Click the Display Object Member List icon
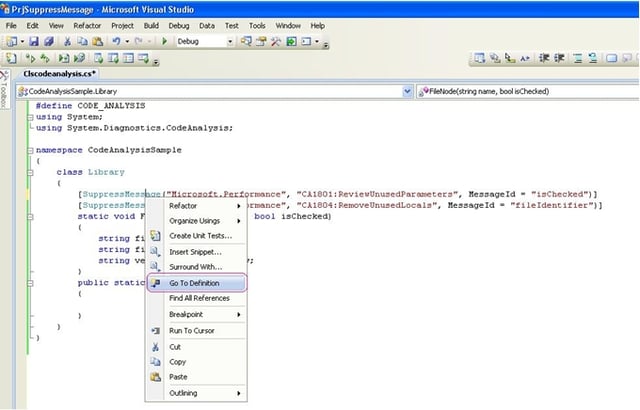640x410 pixels. tap(480, 58)
